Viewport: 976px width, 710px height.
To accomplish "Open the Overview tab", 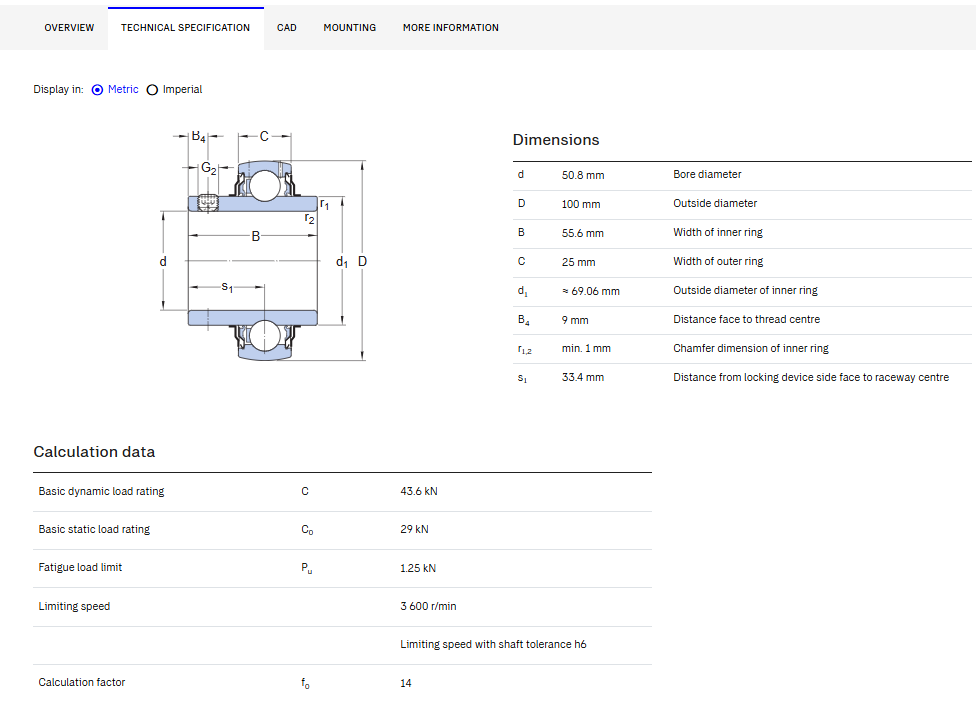I will pyautogui.click(x=69, y=28).
